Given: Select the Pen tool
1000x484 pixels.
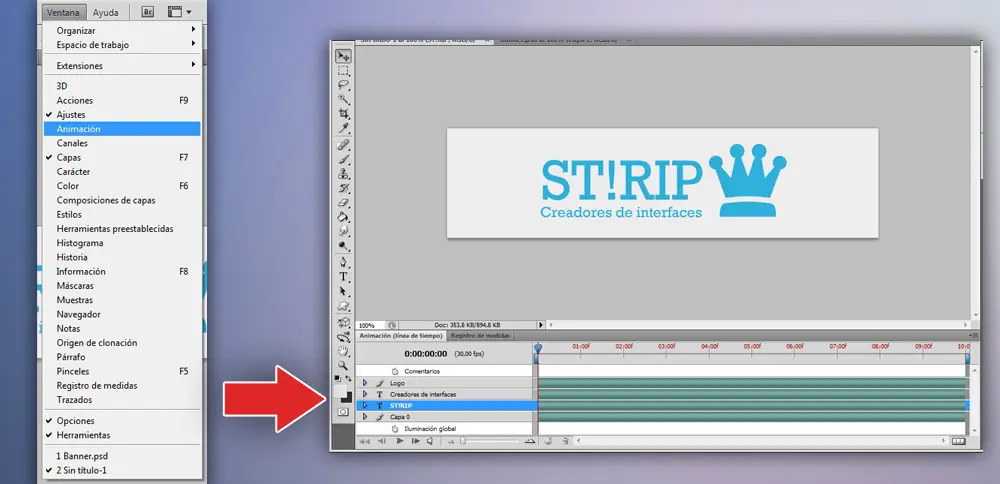Looking at the screenshot, I should coord(344,262).
